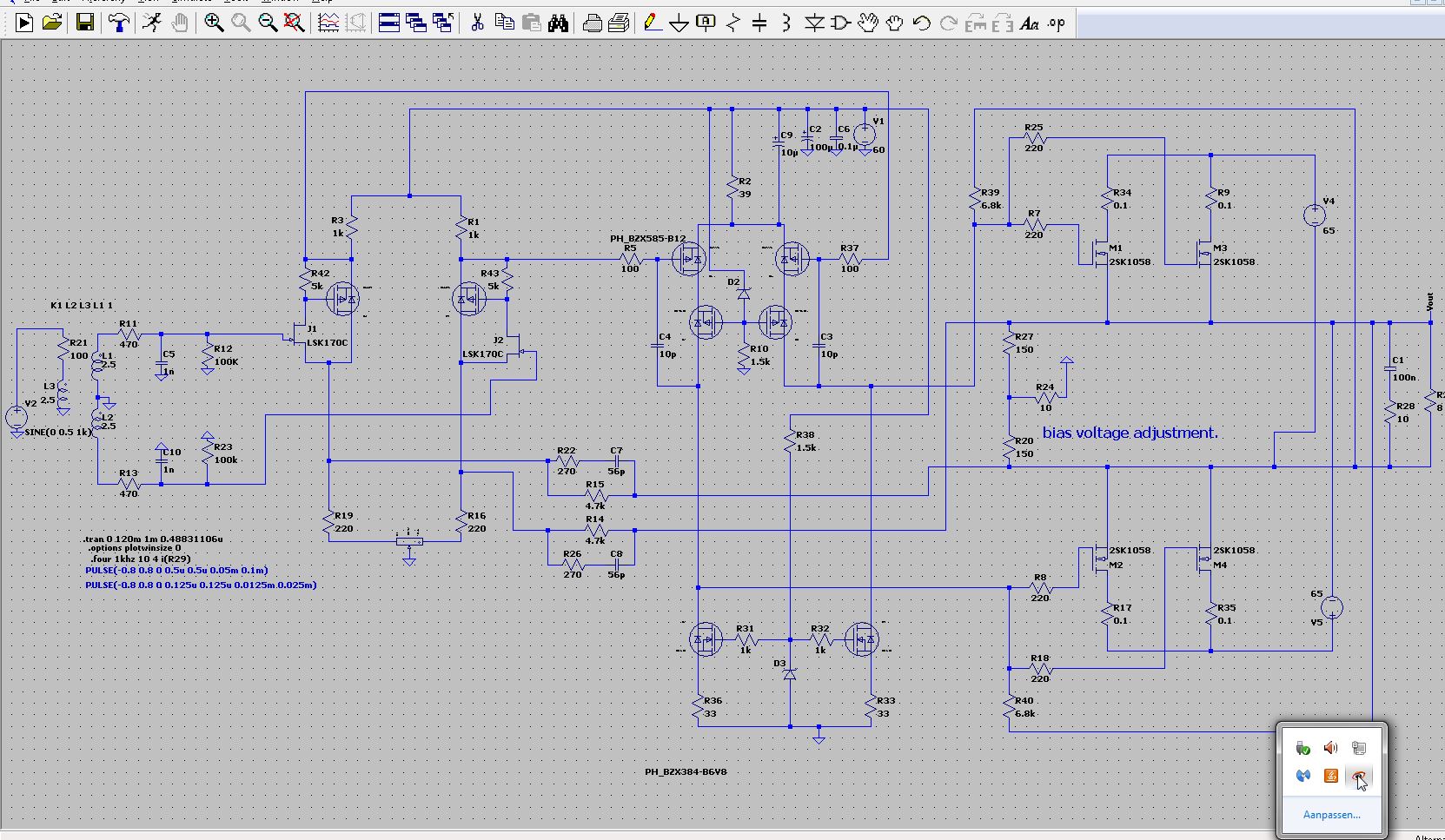1445x840 pixels.
Task: Select the Diode tool
Action: pyautogui.click(x=813, y=23)
